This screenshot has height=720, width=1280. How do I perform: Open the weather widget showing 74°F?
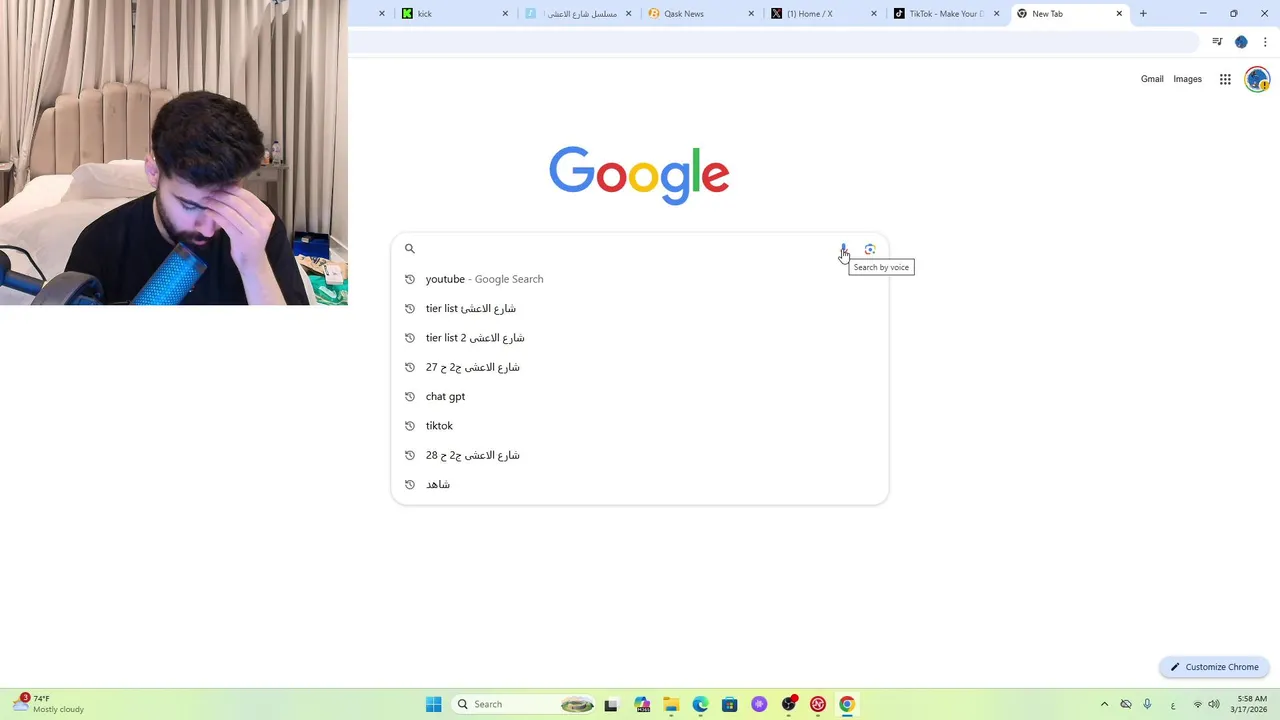tap(50, 704)
